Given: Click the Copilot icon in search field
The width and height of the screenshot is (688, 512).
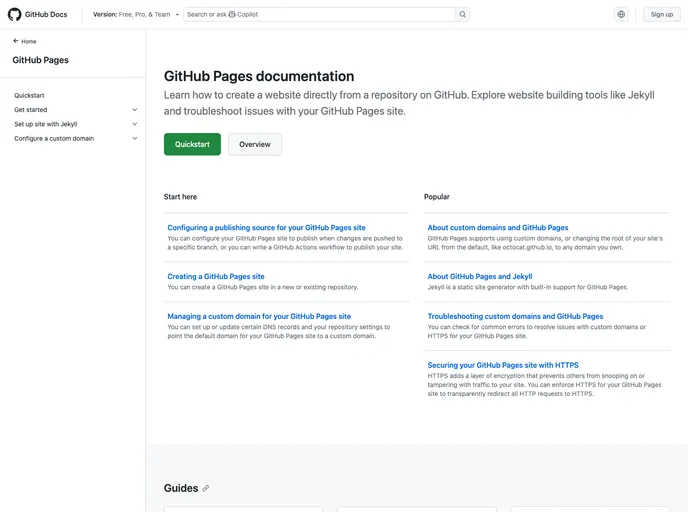Looking at the screenshot, I should (232, 14).
